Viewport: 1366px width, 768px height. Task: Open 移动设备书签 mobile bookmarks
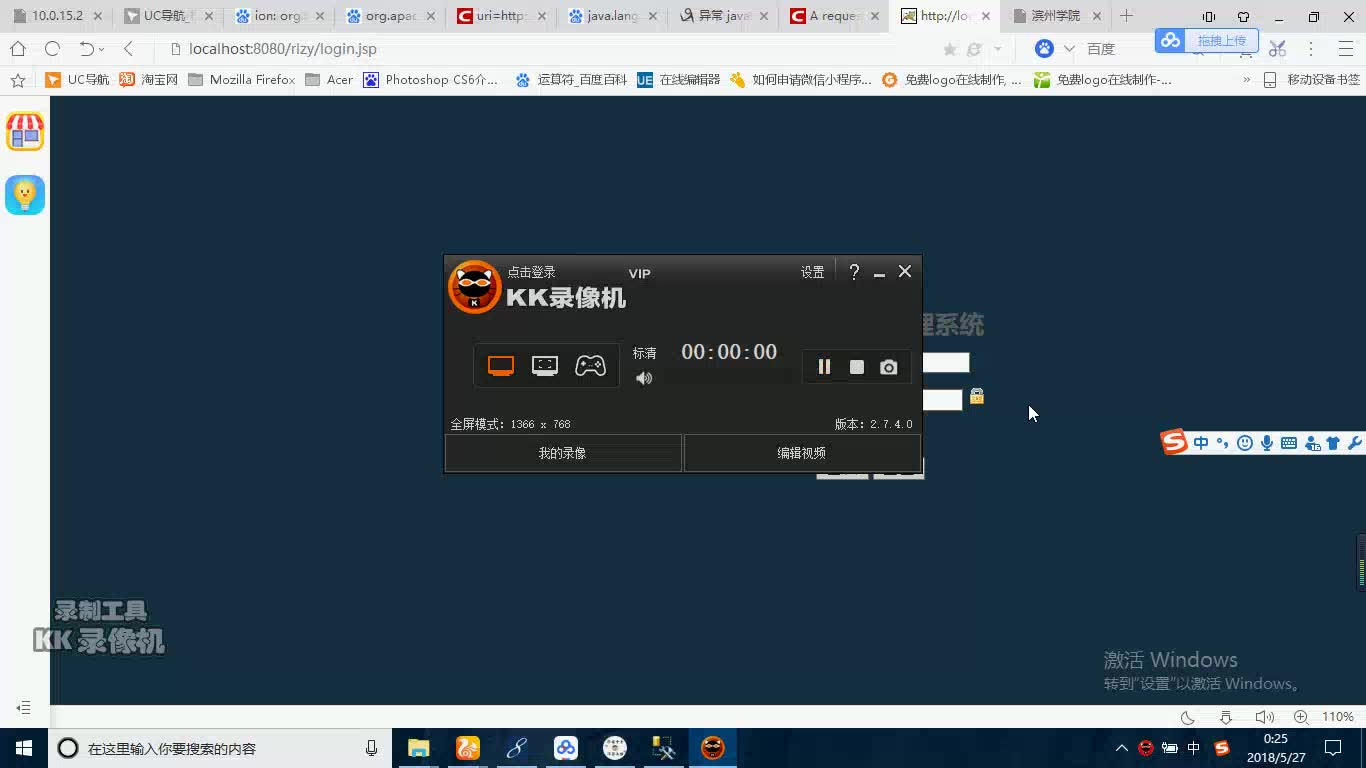tap(1311, 80)
